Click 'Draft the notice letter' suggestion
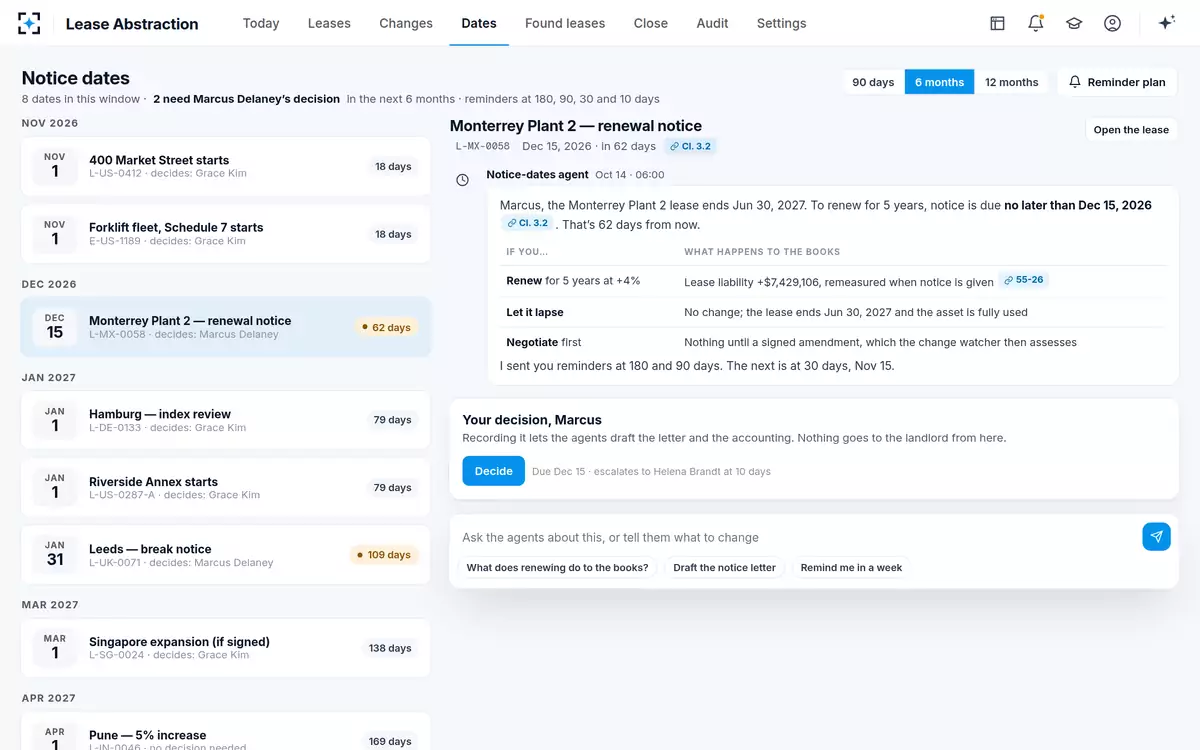Image resolution: width=1200 pixels, height=750 pixels. pos(724,567)
